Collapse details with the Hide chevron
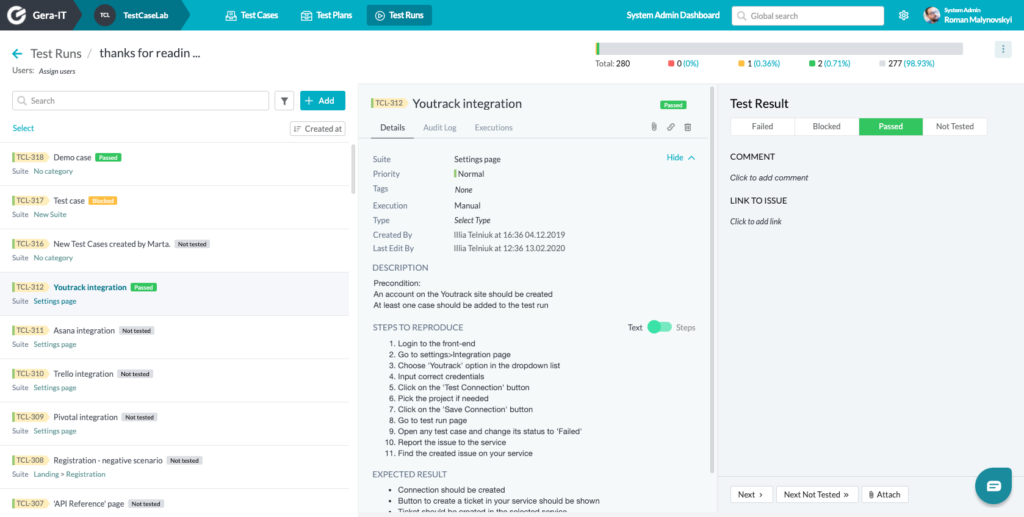The image size is (1024, 517). click(680, 157)
